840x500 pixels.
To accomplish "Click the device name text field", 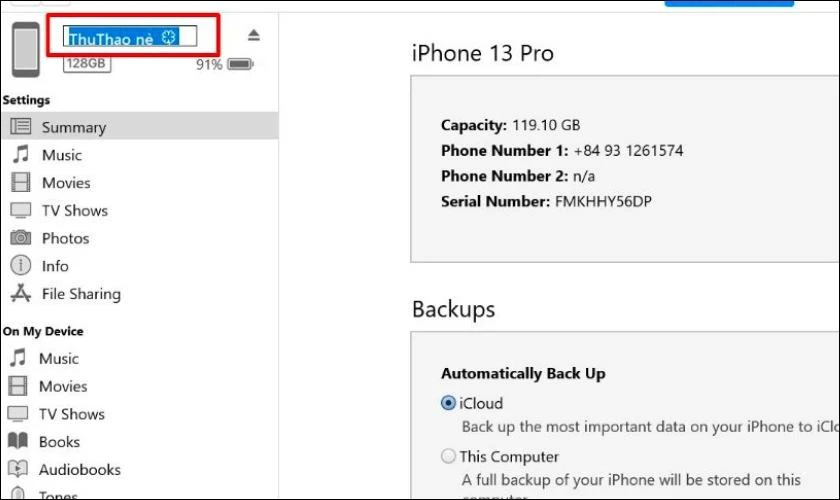I will tap(130, 36).
